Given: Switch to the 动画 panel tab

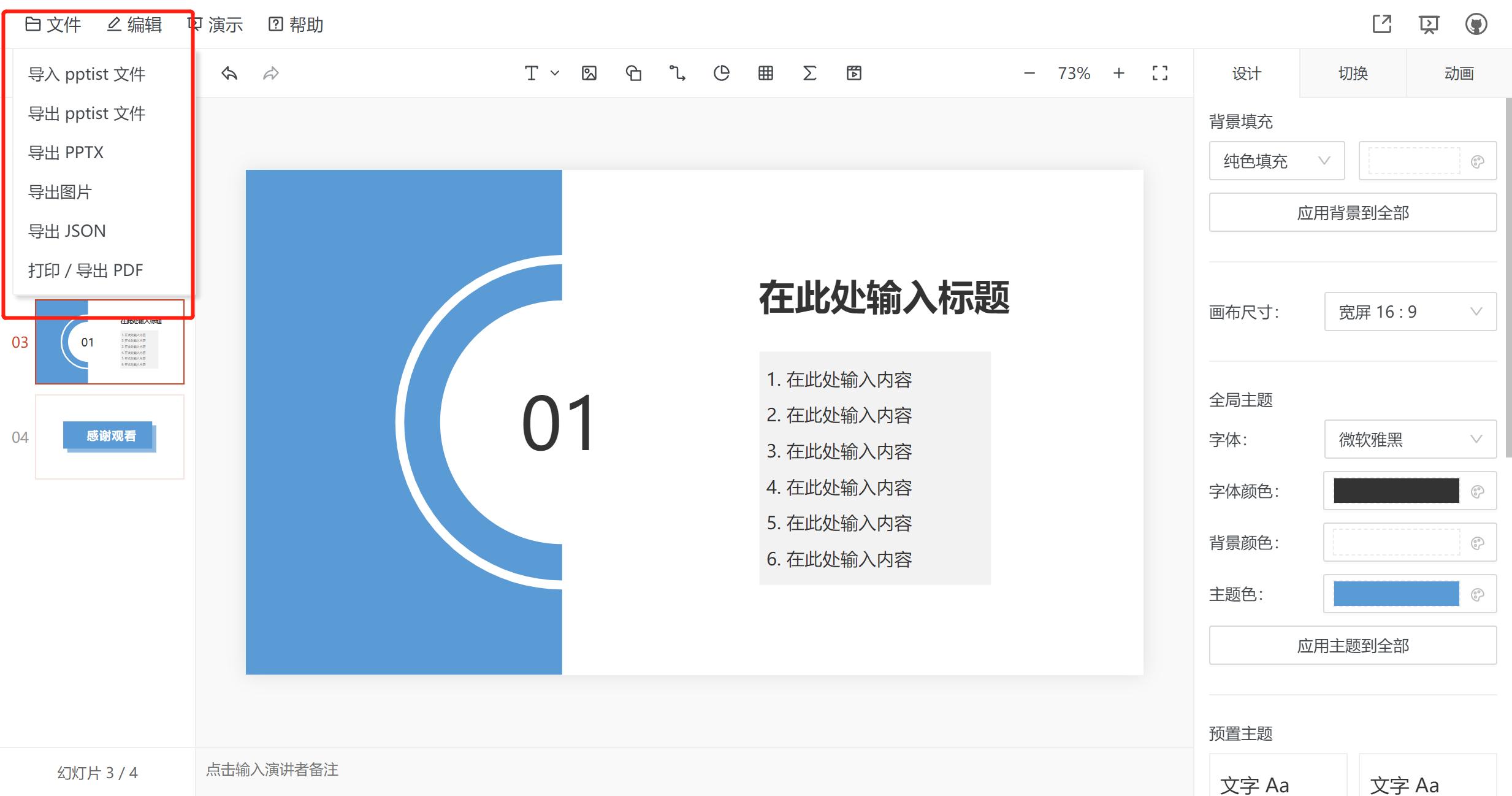Looking at the screenshot, I should 1458,73.
